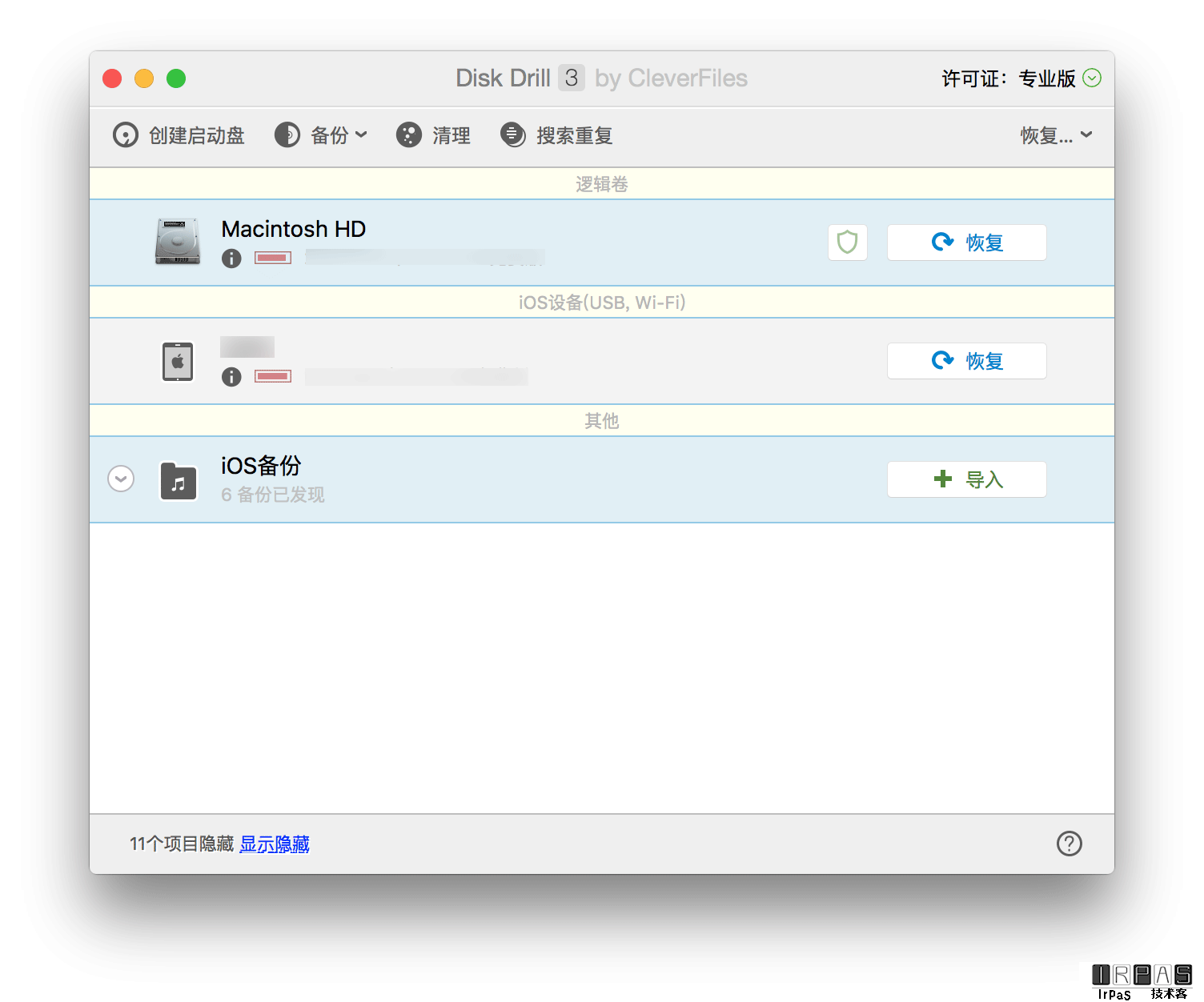Click the license status green circle icon

pyautogui.click(x=1092, y=78)
